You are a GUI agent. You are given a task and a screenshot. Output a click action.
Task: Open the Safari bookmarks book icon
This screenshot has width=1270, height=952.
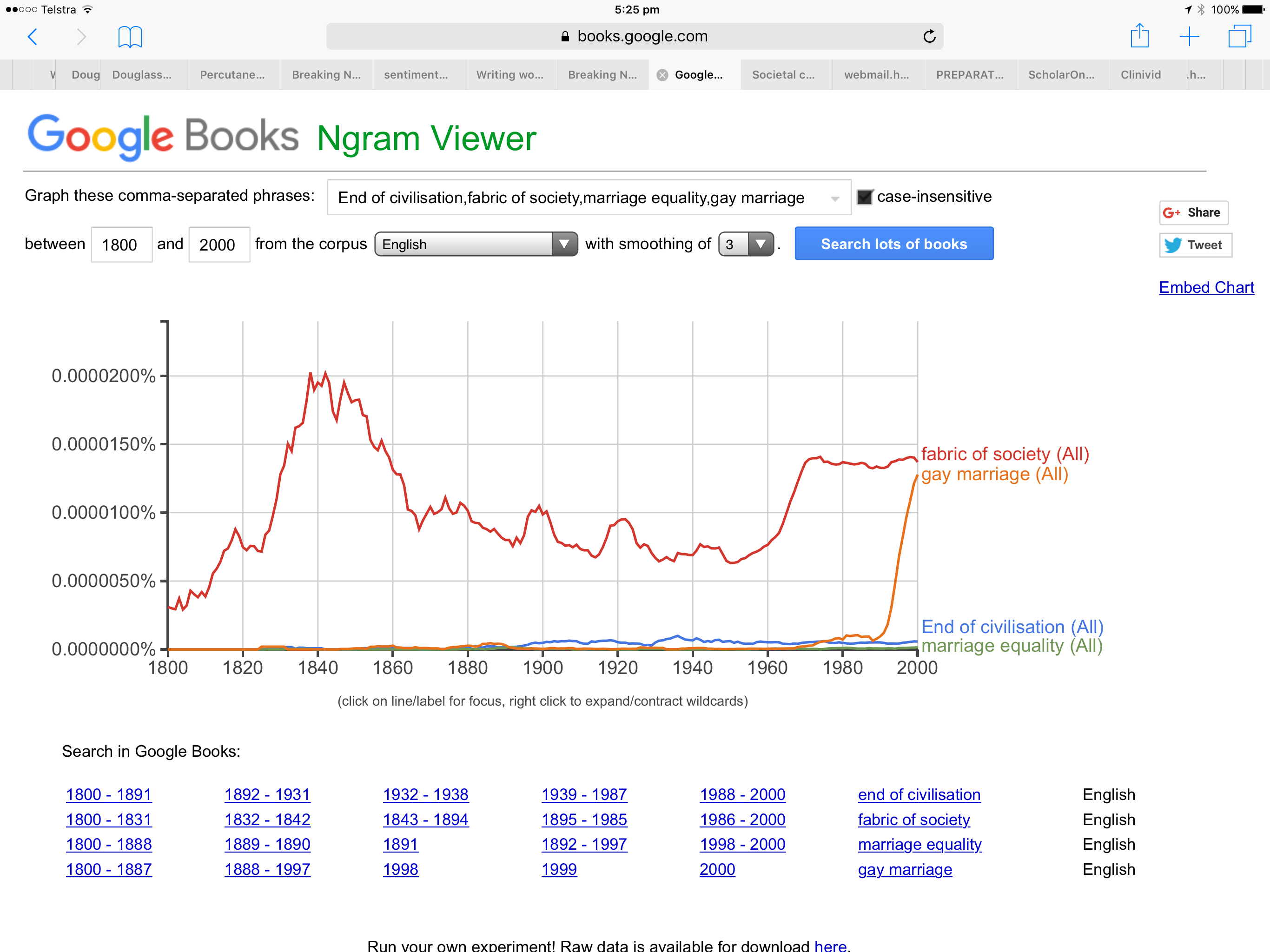pyautogui.click(x=130, y=37)
